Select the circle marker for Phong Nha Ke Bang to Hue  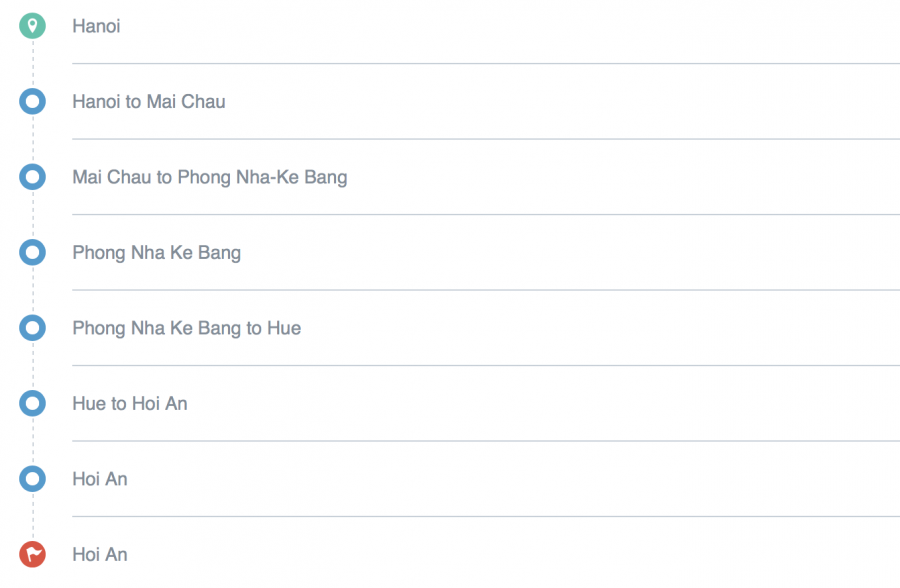click(x=33, y=328)
